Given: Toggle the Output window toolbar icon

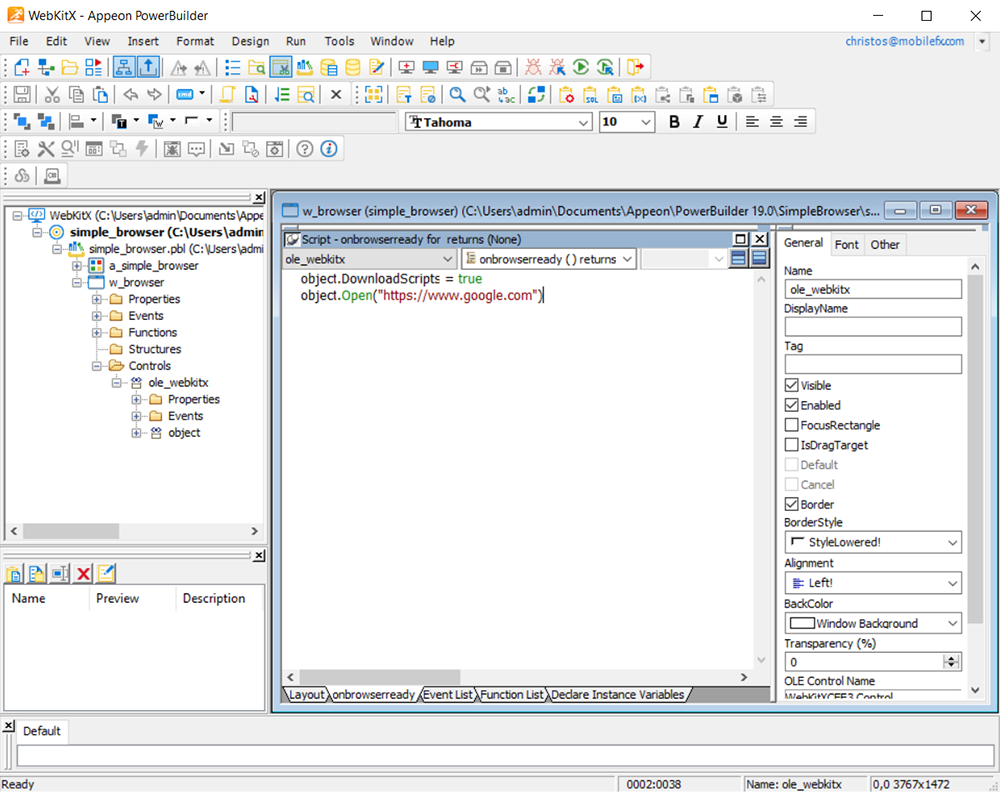Looking at the screenshot, I should (x=148, y=67).
